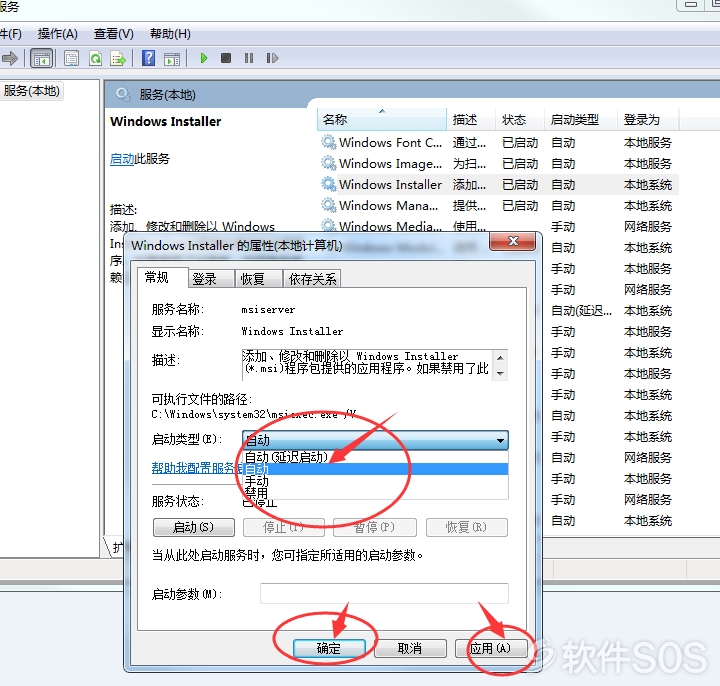Screen dimensions: 720x686
Task: Click the 启动(S) button
Action: [x=193, y=527]
